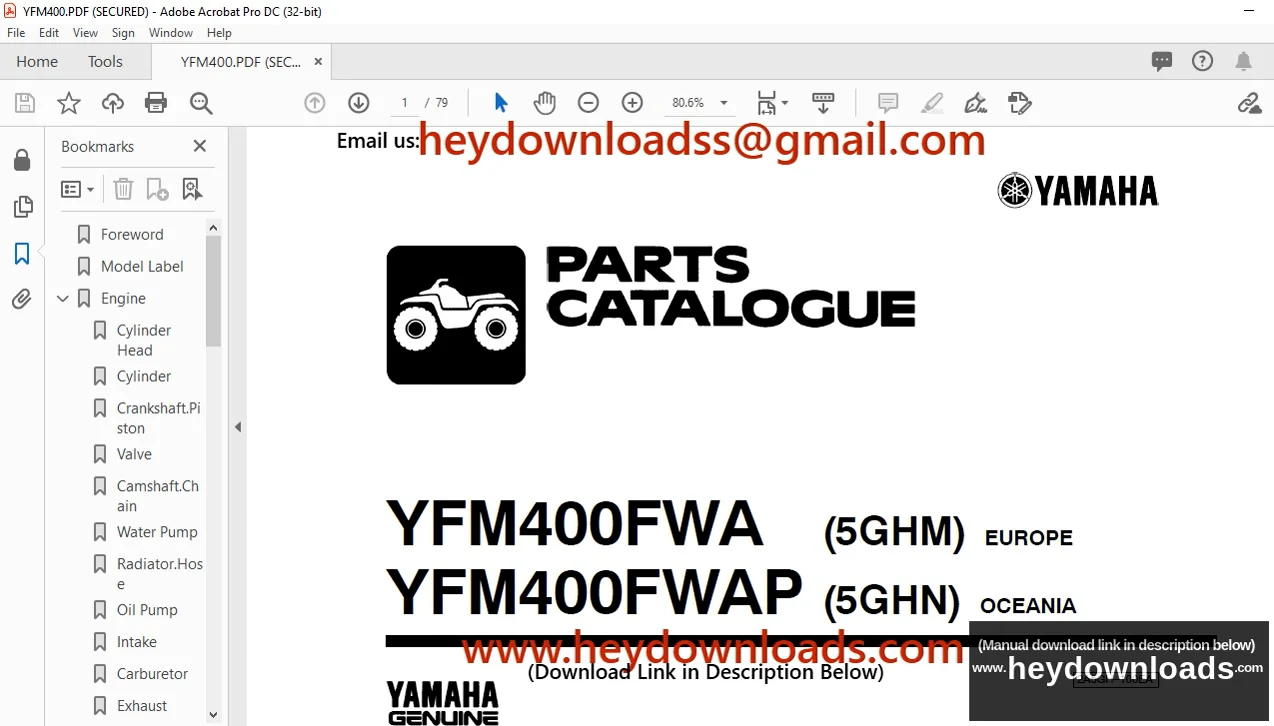Jump to Oil Pump bookmark
Image resolution: width=1274 pixels, height=726 pixels.
coord(147,610)
